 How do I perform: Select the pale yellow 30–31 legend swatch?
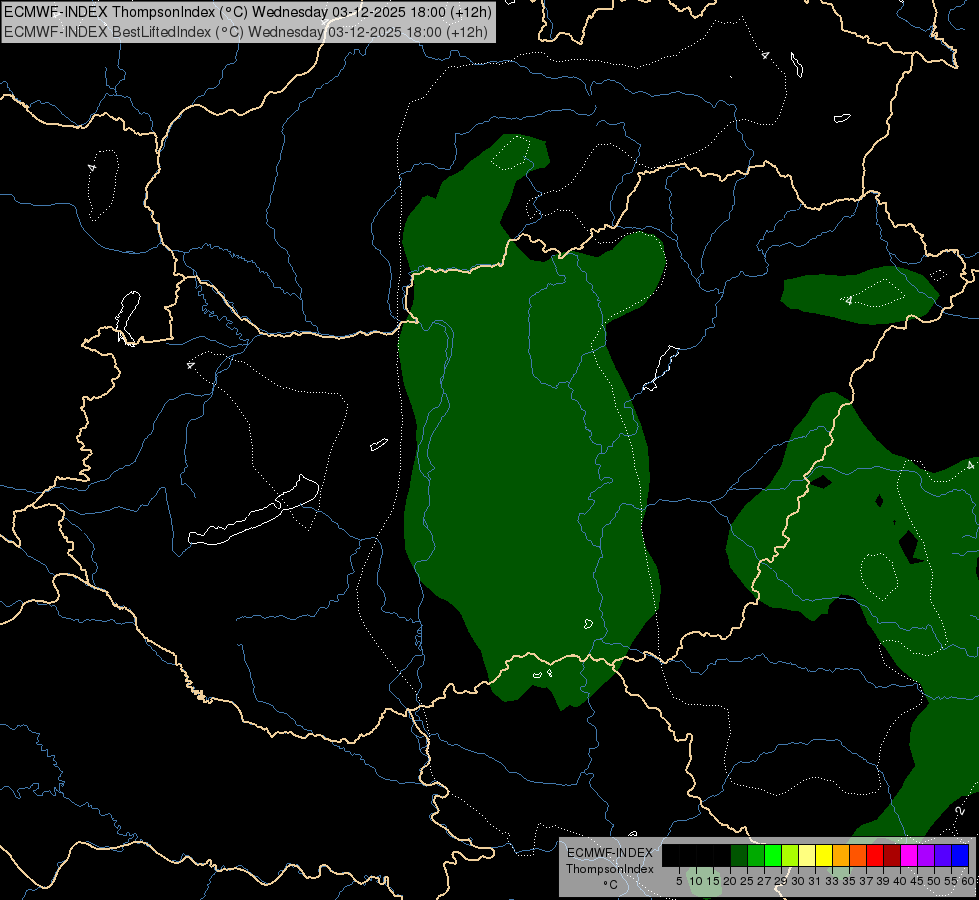pyautogui.click(x=807, y=855)
